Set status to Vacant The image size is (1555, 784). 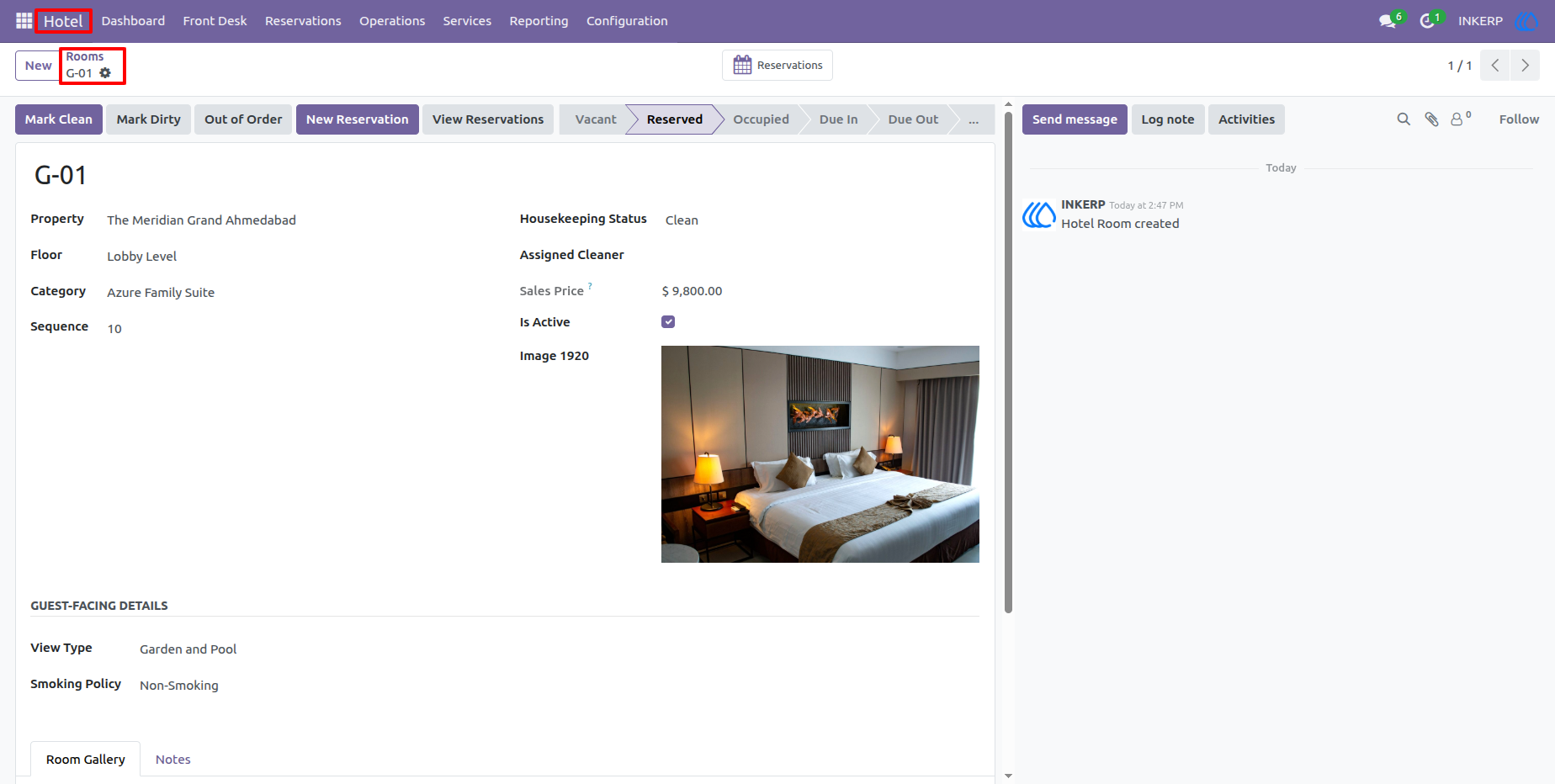click(x=596, y=119)
